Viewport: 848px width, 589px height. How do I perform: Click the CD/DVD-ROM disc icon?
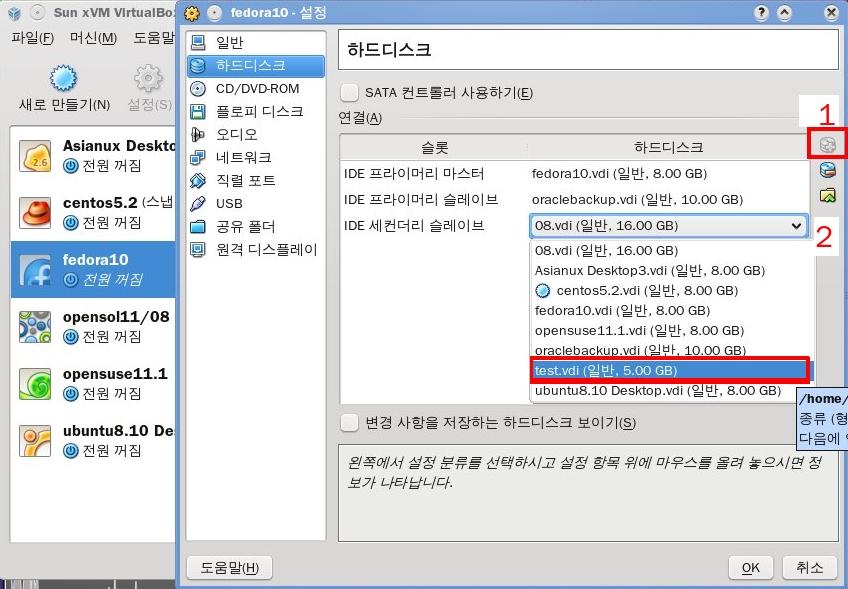coord(198,88)
